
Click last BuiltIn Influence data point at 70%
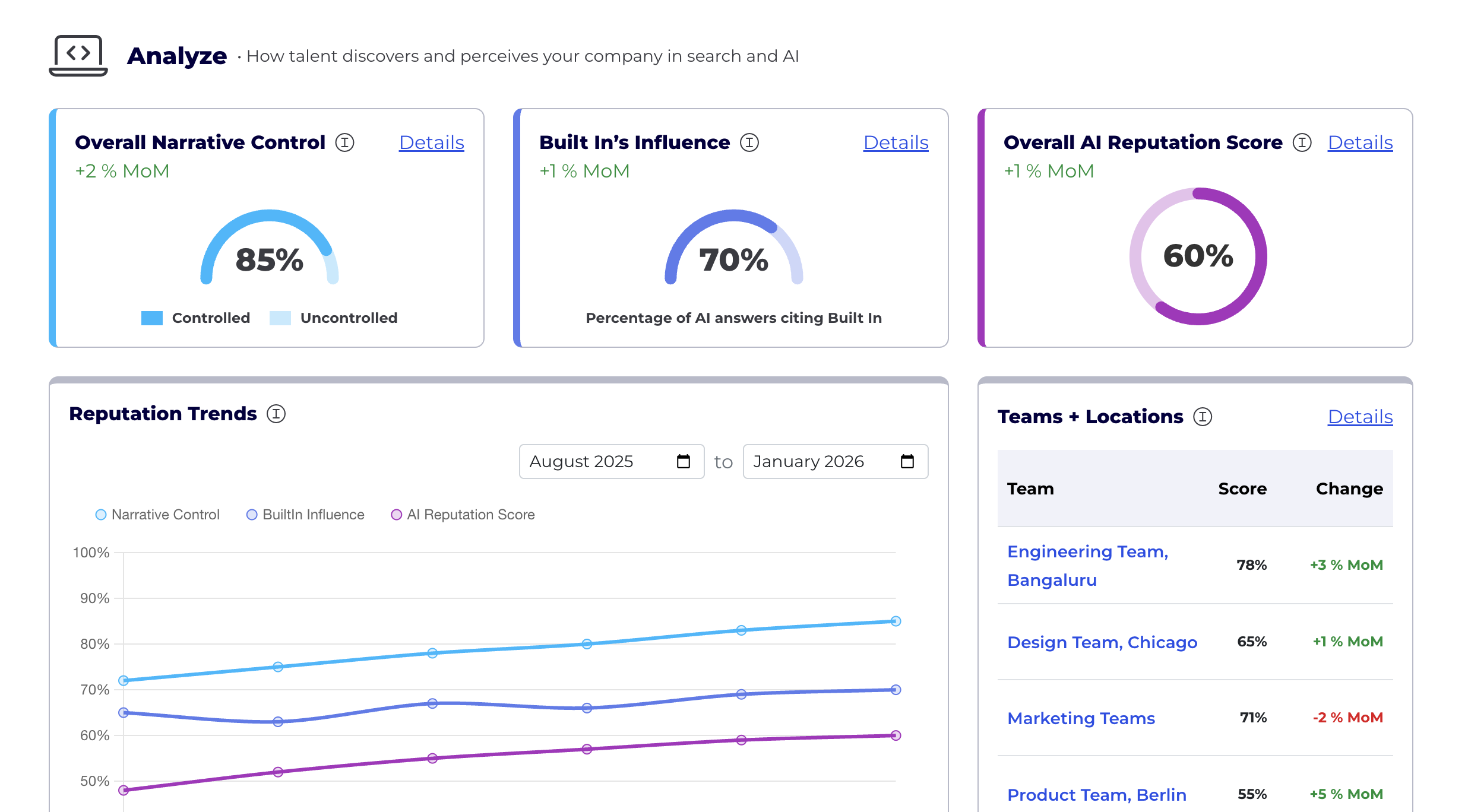tap(896, 690)
